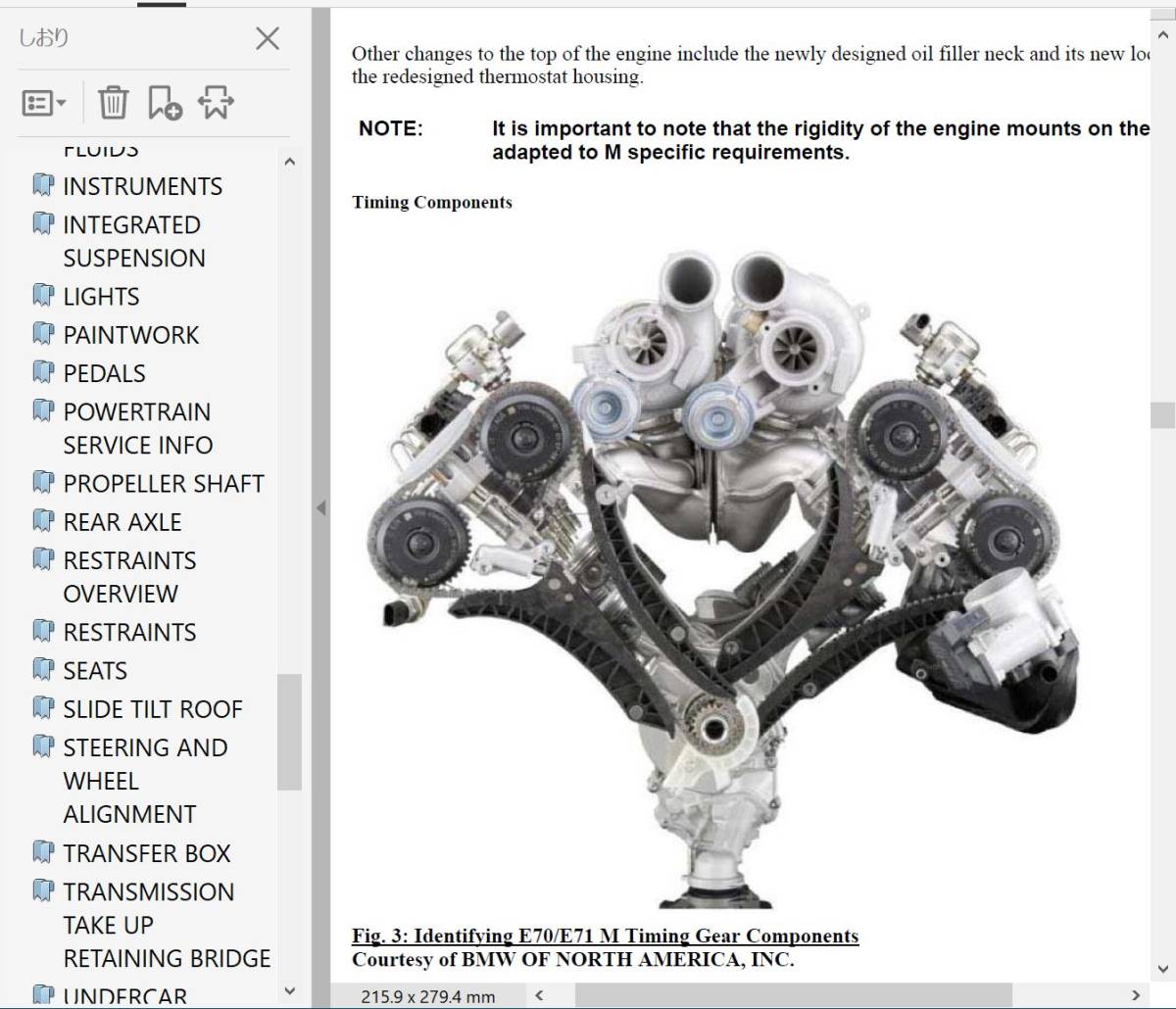Click the TRANSFER BOX bookmark ribbon icon
This screenshot has height=1009, width=1176.
(43, 852)
